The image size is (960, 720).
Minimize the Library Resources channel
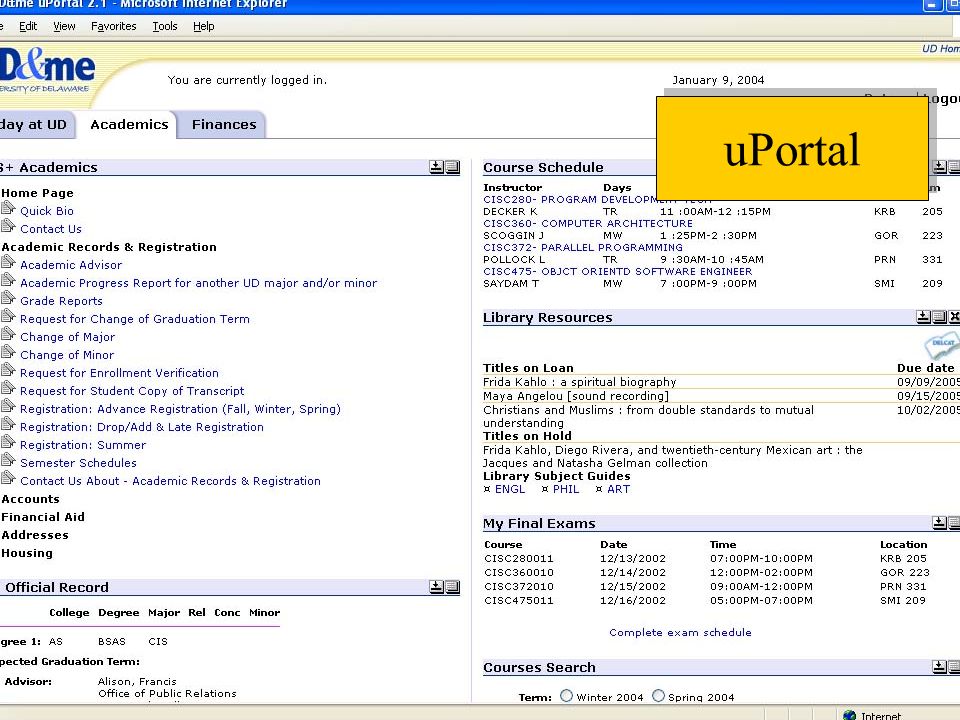point(923,317)
